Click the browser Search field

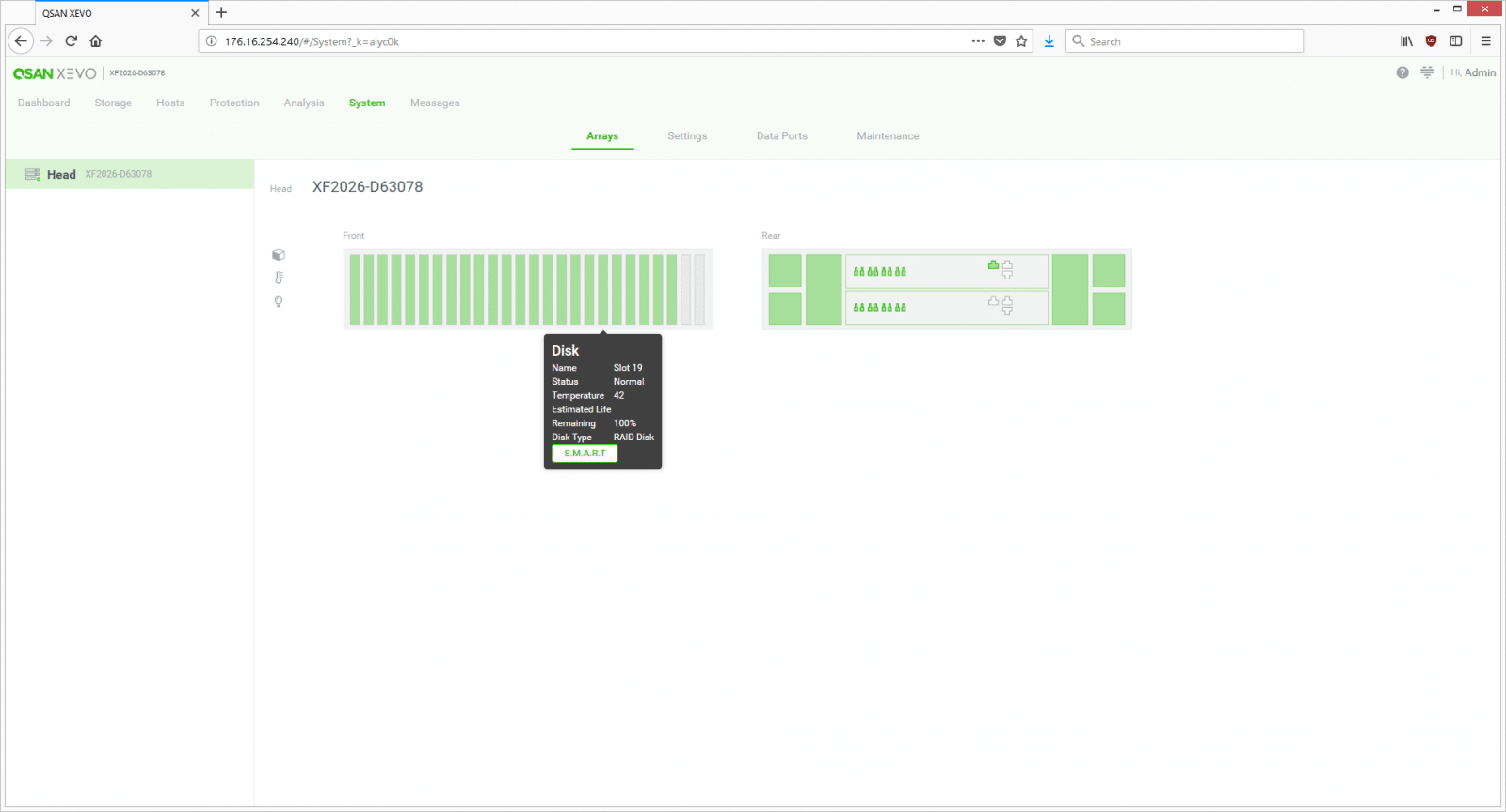pos(1184,41)
